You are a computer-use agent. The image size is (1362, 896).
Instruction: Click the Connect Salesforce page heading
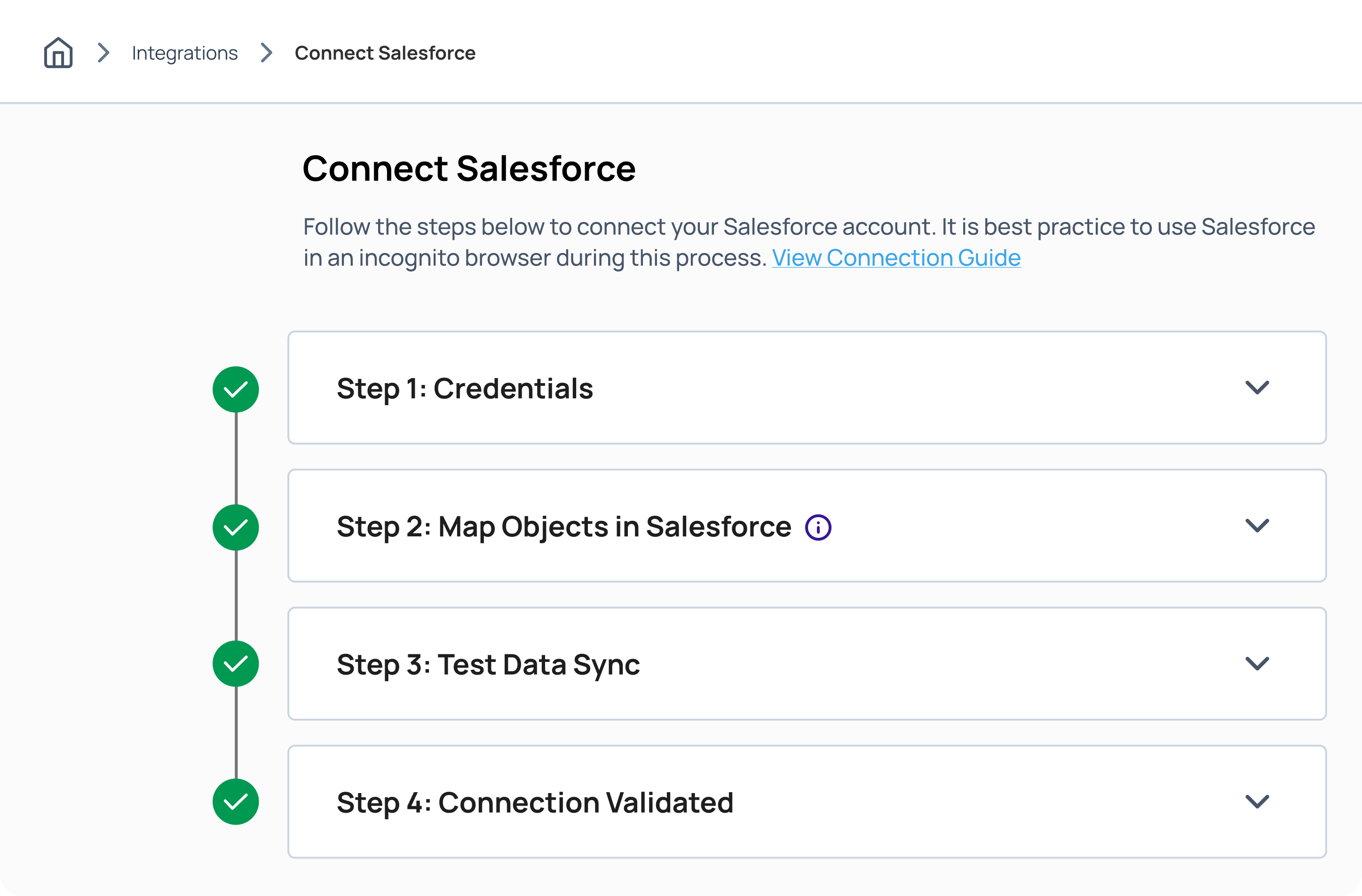tap(469, 169)
